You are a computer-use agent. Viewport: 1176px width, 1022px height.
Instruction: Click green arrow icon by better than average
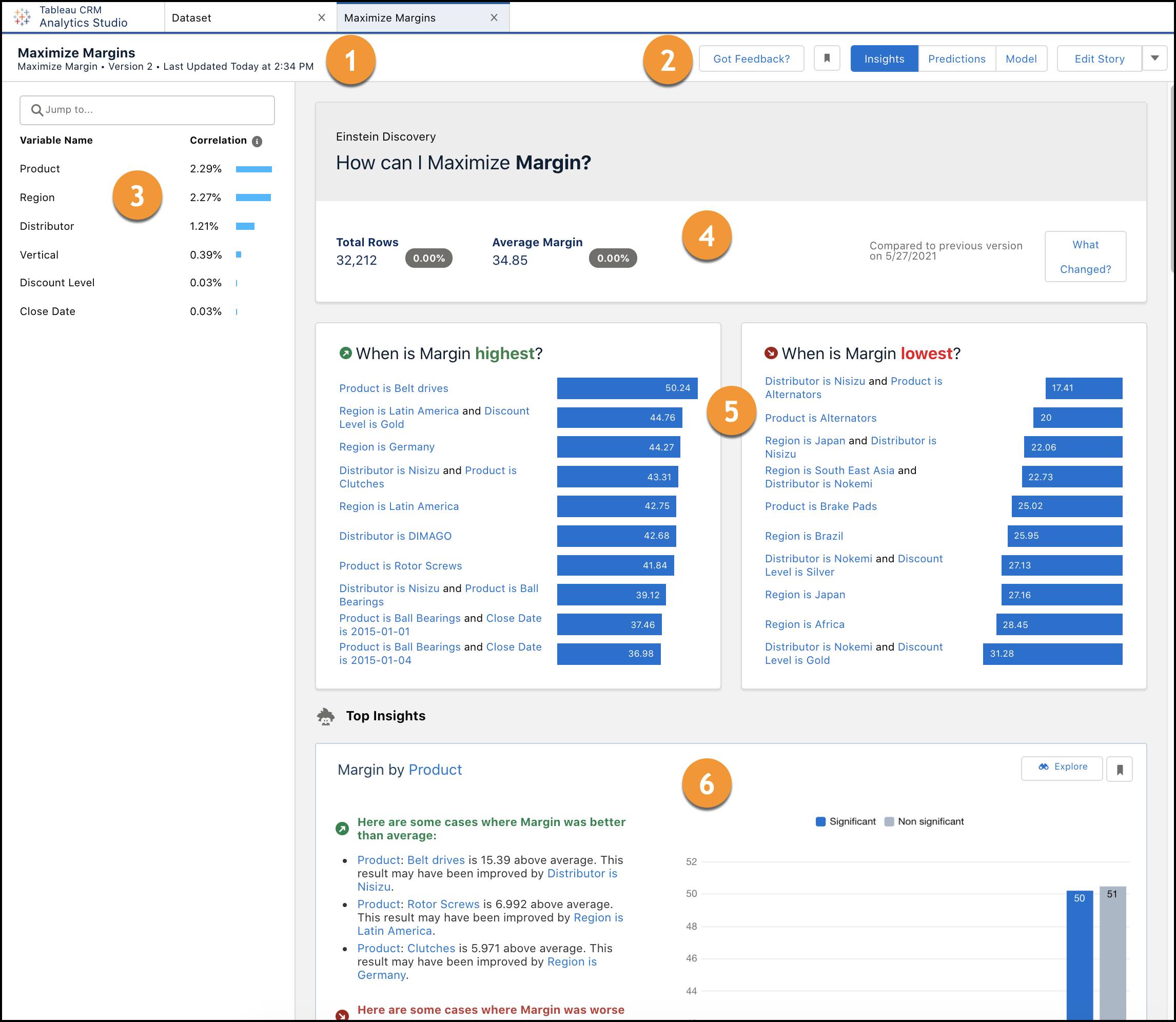tap(342, 829)
